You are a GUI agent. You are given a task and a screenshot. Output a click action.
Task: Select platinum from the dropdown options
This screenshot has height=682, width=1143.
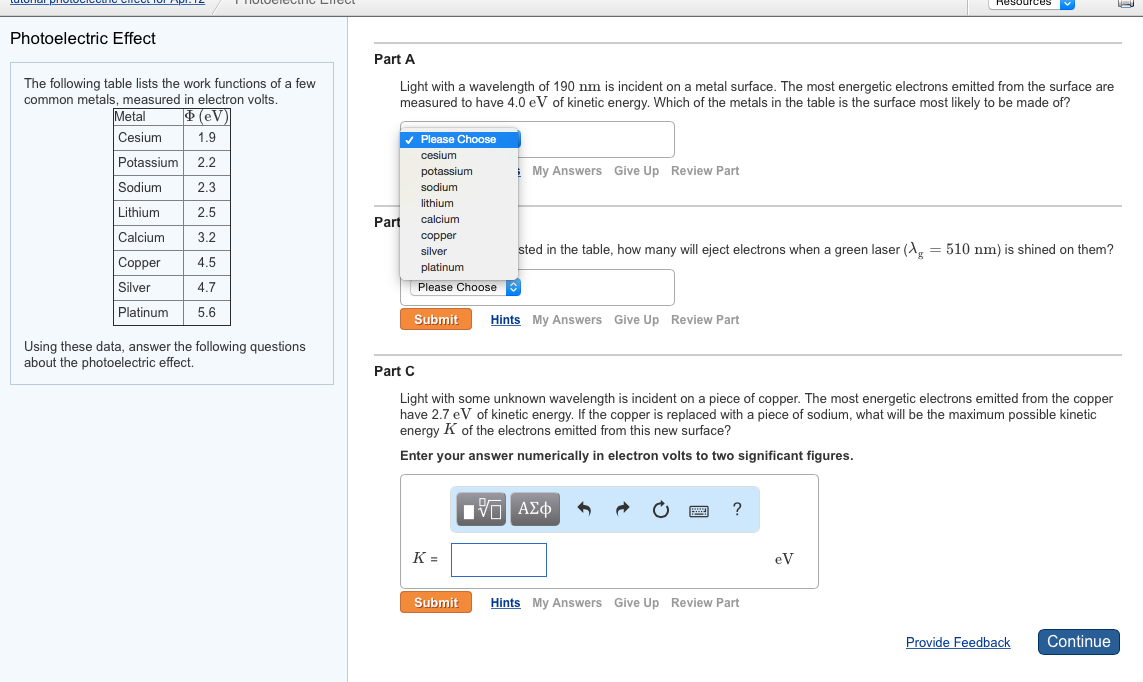pos(443,267)
